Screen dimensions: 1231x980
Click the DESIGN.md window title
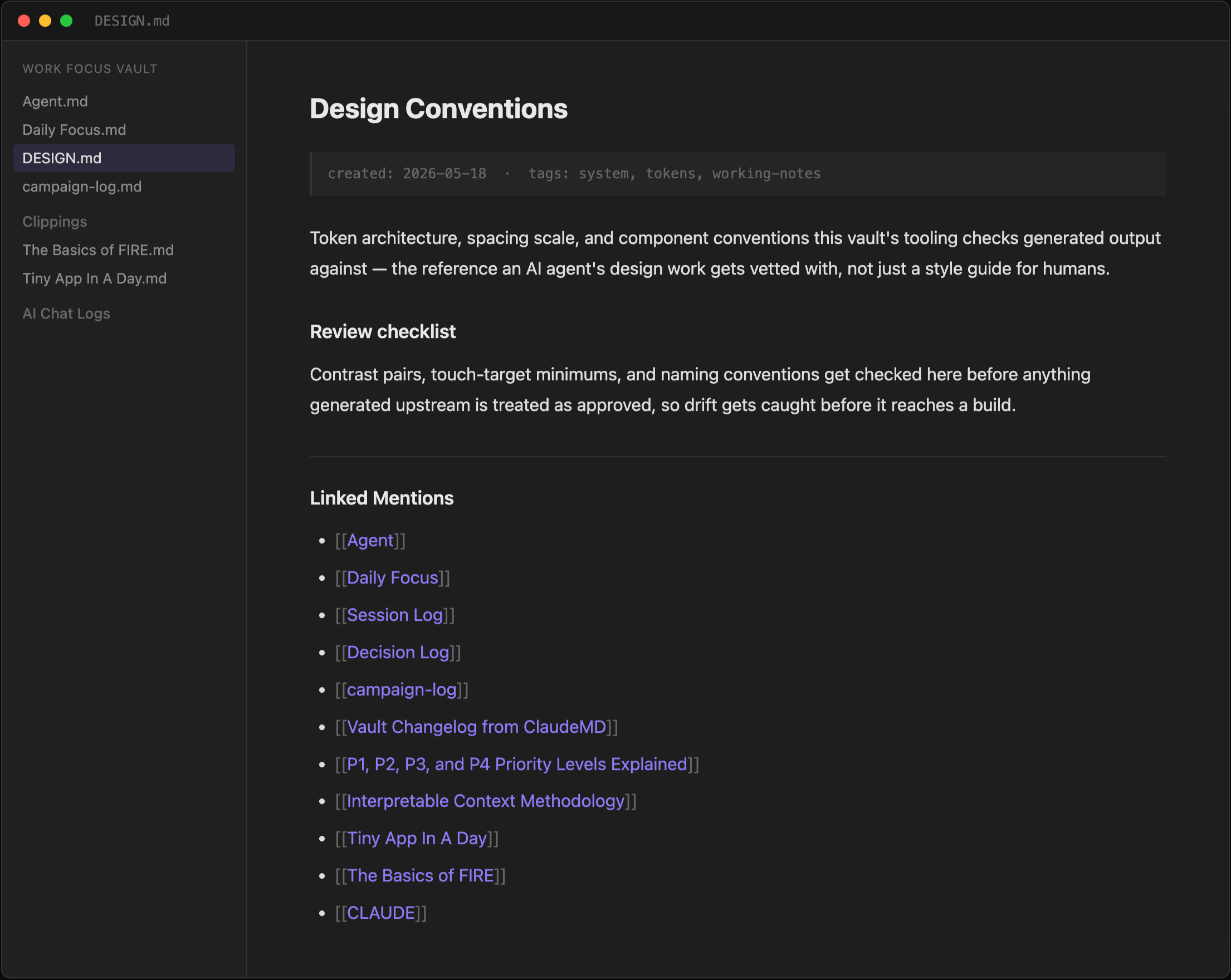(132, 21)
